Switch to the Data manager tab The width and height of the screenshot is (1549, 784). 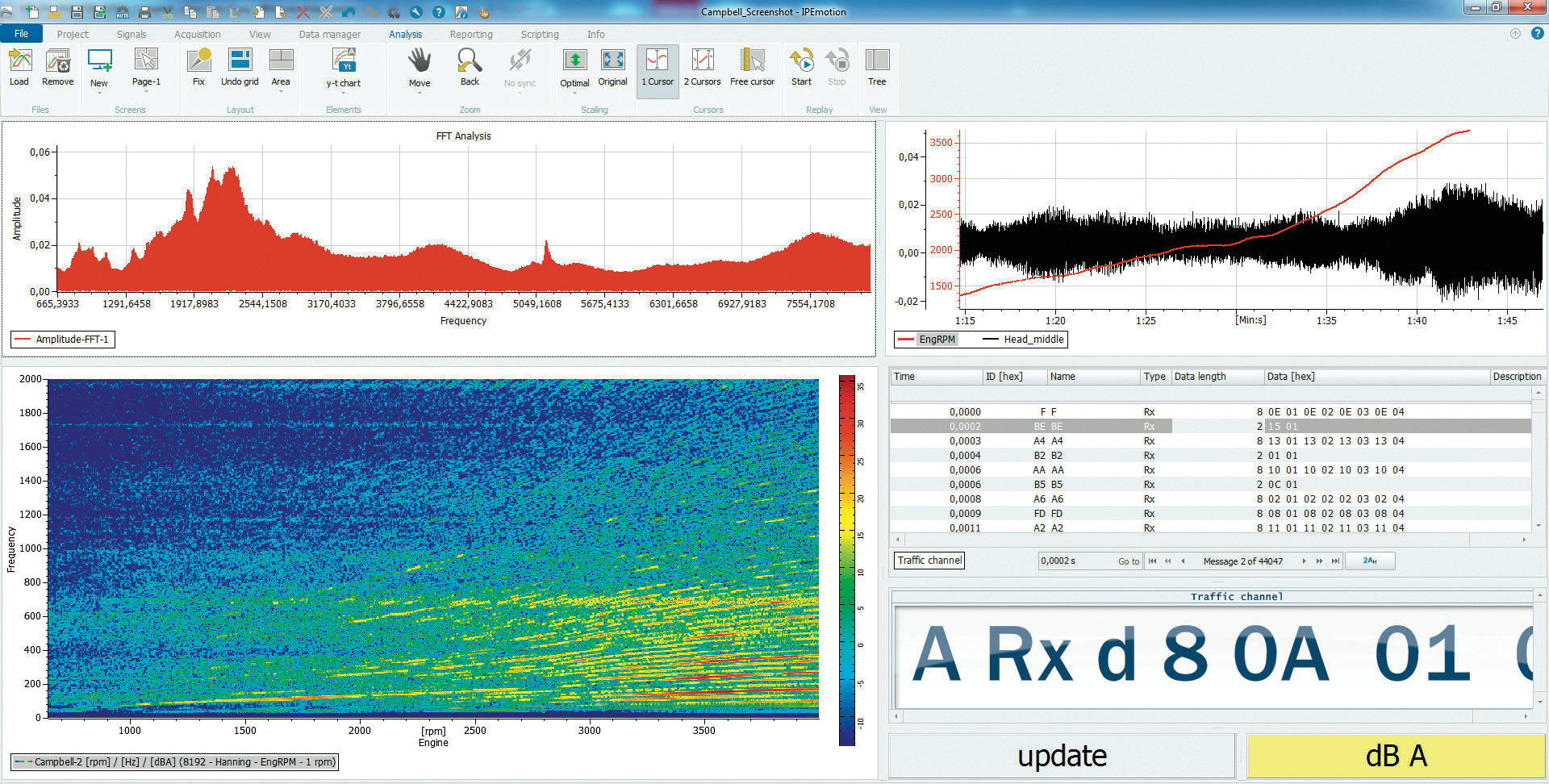click(329, 34)
